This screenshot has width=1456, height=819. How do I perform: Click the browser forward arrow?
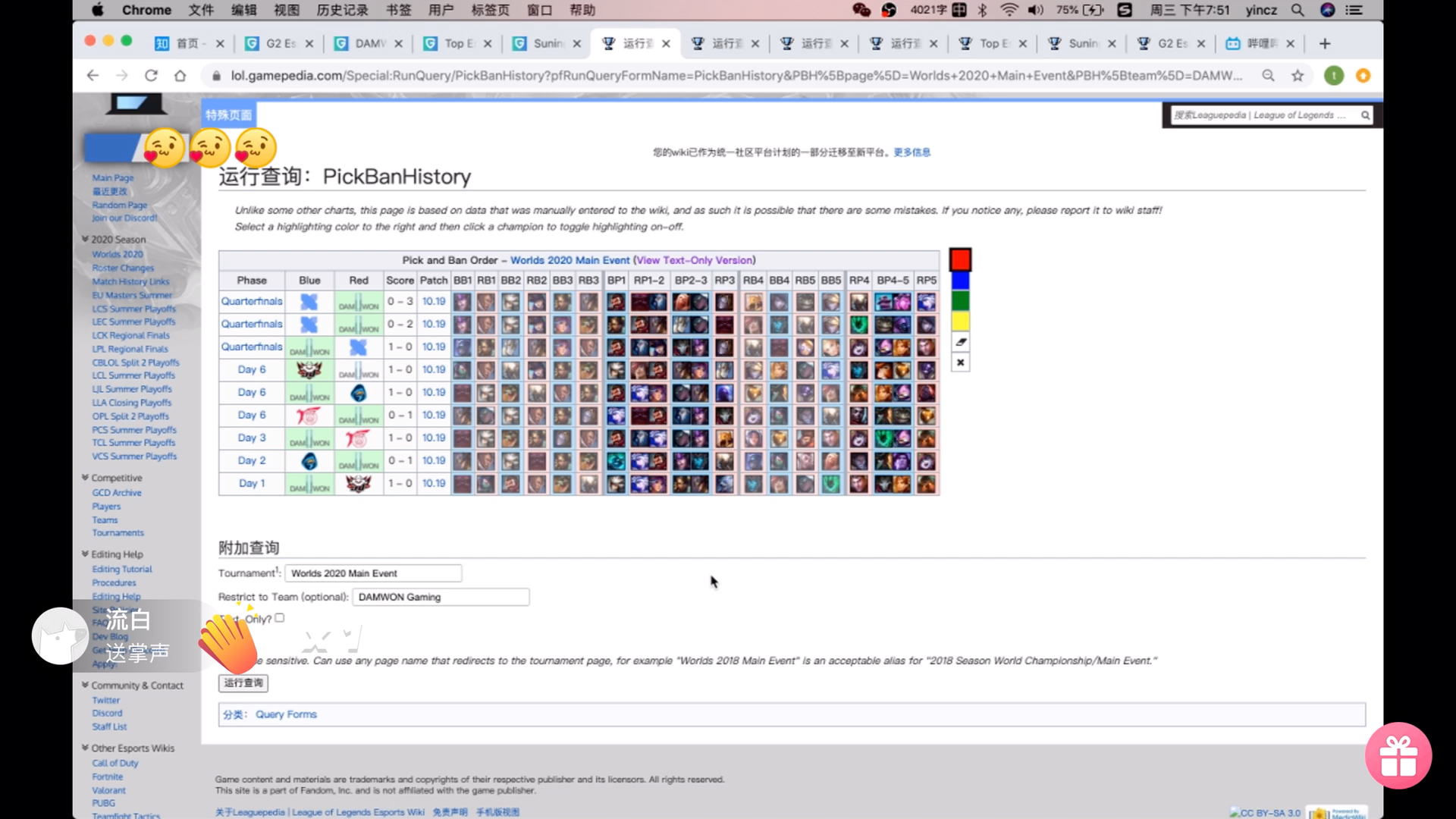(x=121, y=75)
